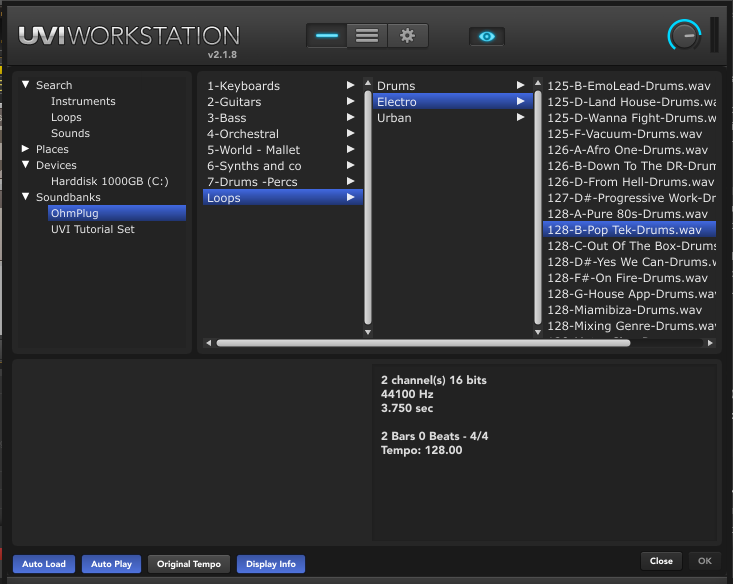Select 126-D-From Hell-Drums.wav
The image size is (733, 584).
point(629,181)
